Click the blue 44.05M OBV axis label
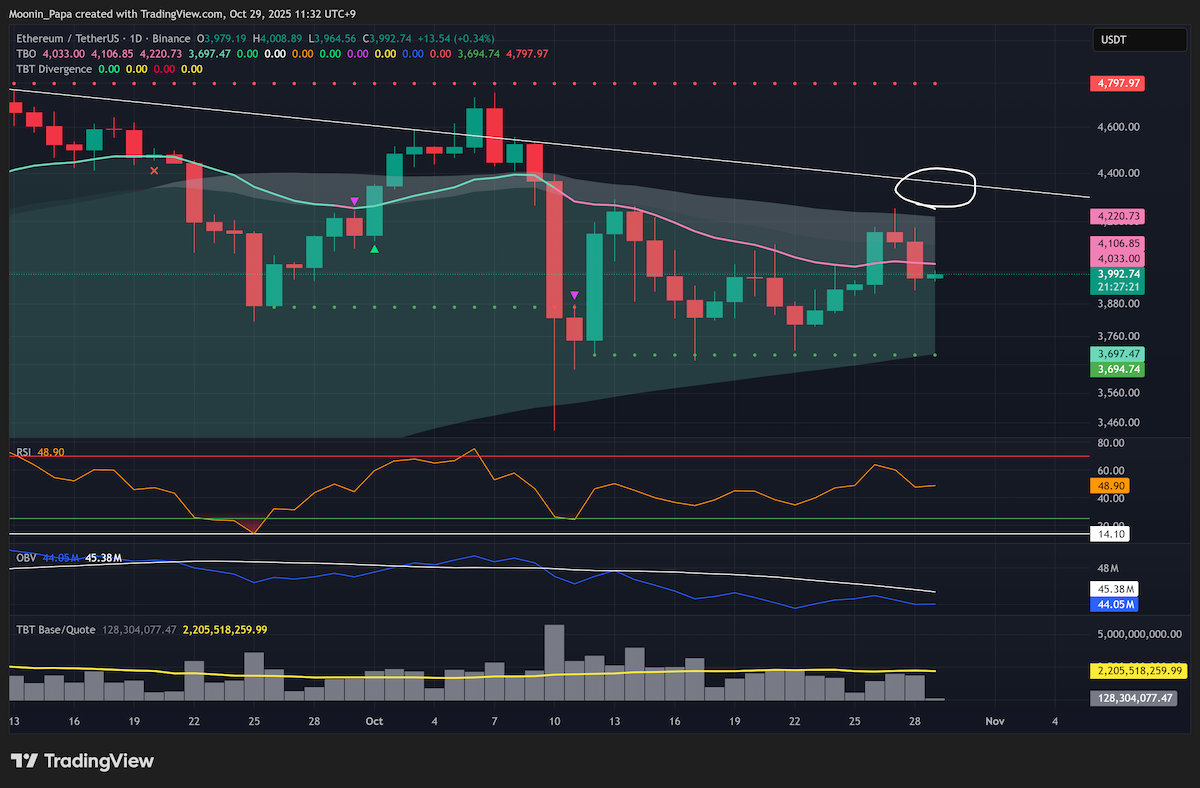This screenshot has height=788, width=1200. 1116,605
